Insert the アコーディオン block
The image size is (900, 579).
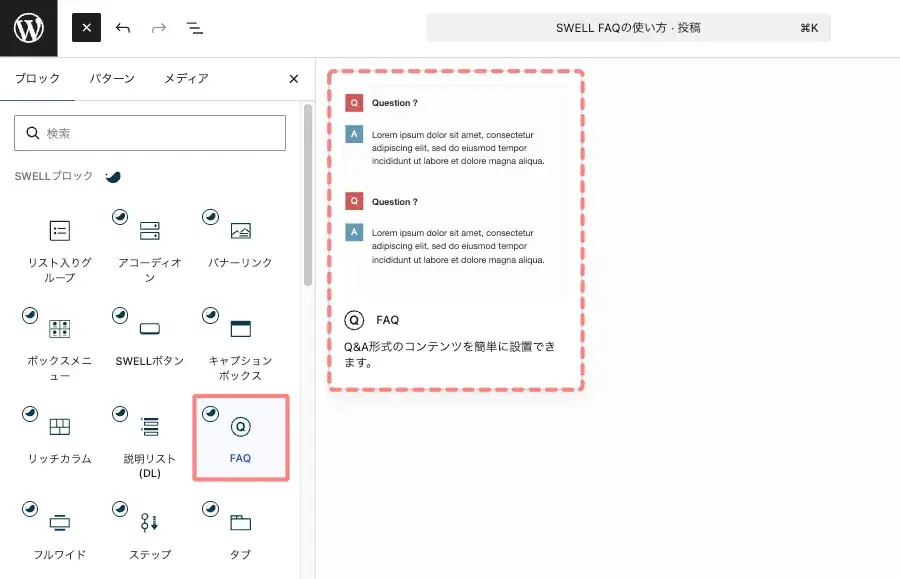tap(150, 249)
